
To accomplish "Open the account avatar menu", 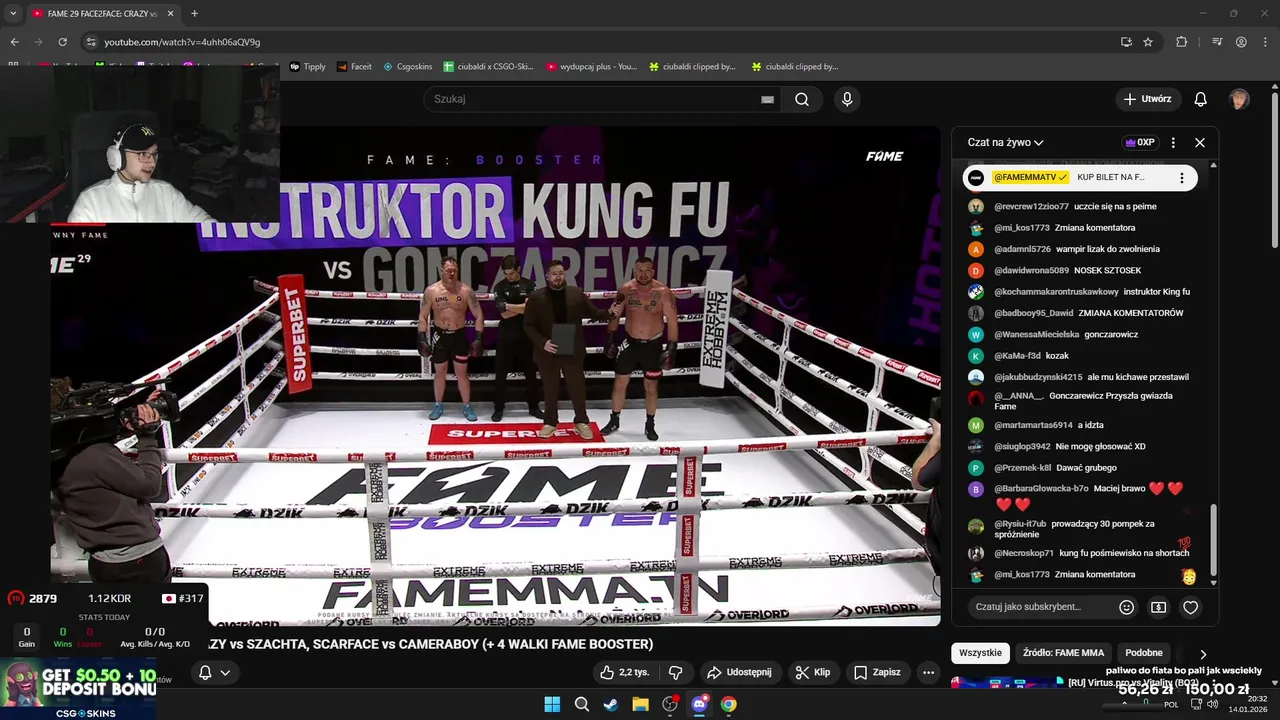I will 1239,99.
